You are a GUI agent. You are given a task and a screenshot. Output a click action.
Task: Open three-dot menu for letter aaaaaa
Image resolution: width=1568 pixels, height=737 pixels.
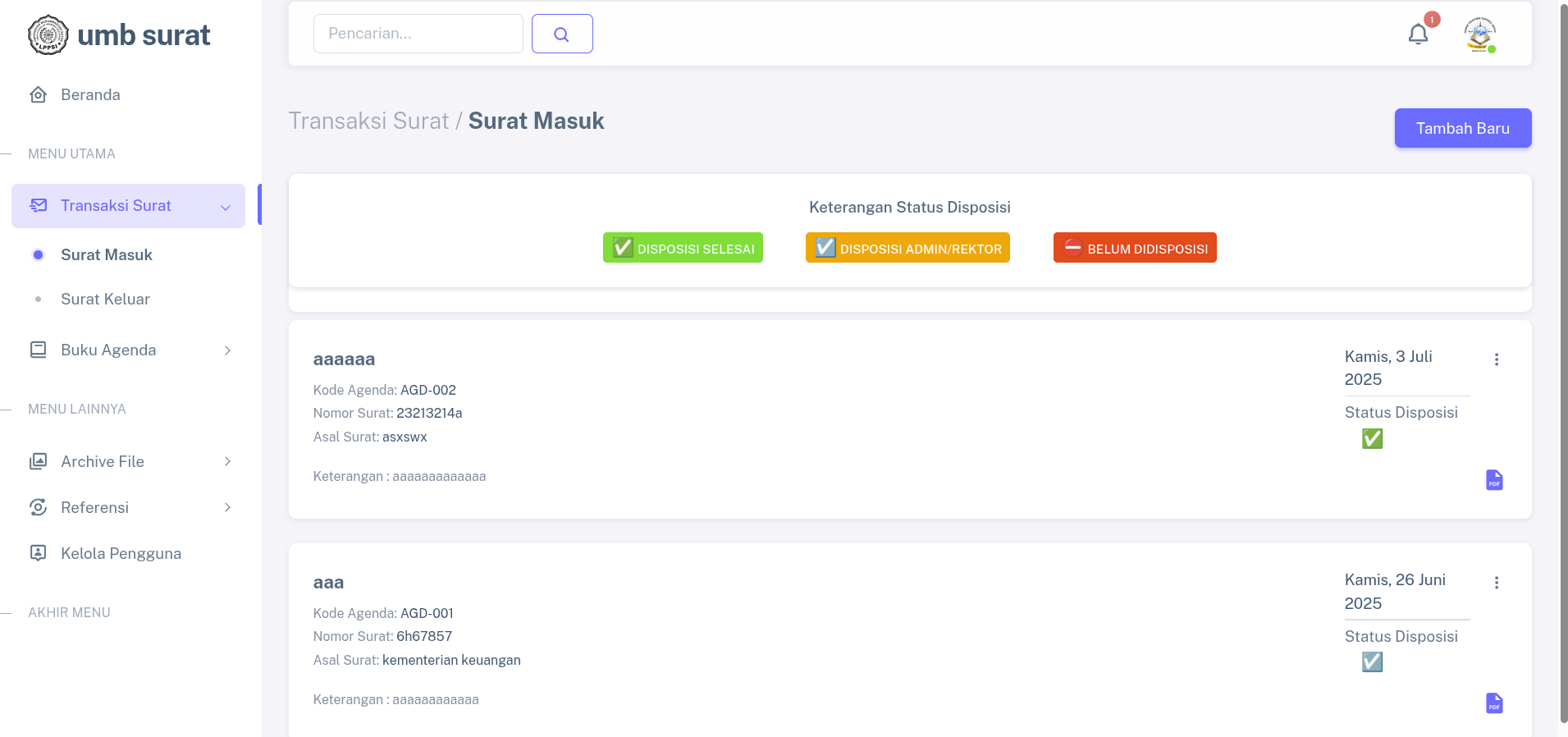point(1497,359)
